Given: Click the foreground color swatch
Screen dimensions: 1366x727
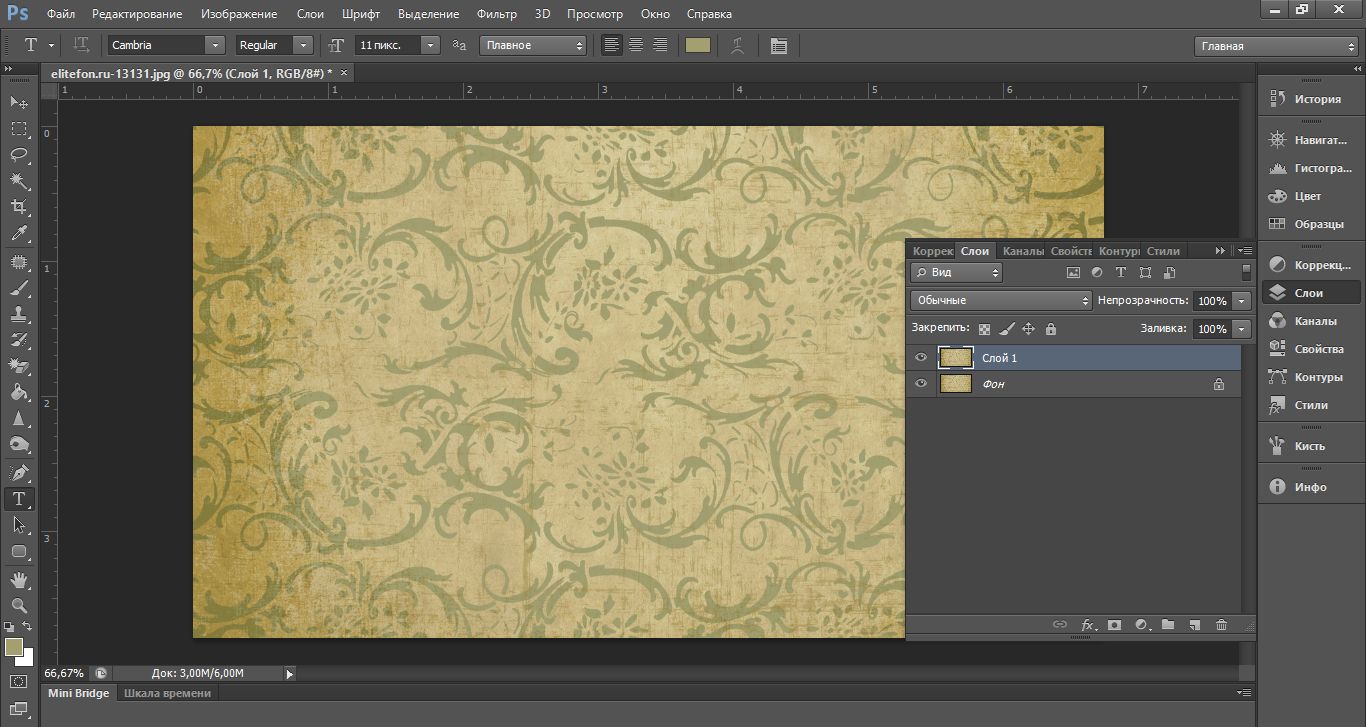Looking at the screenshot, I should click(x=13, y=647).
